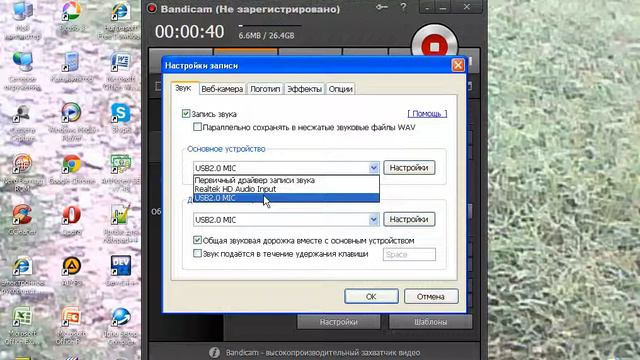Click the info icon in Bandicam footer

214,352
